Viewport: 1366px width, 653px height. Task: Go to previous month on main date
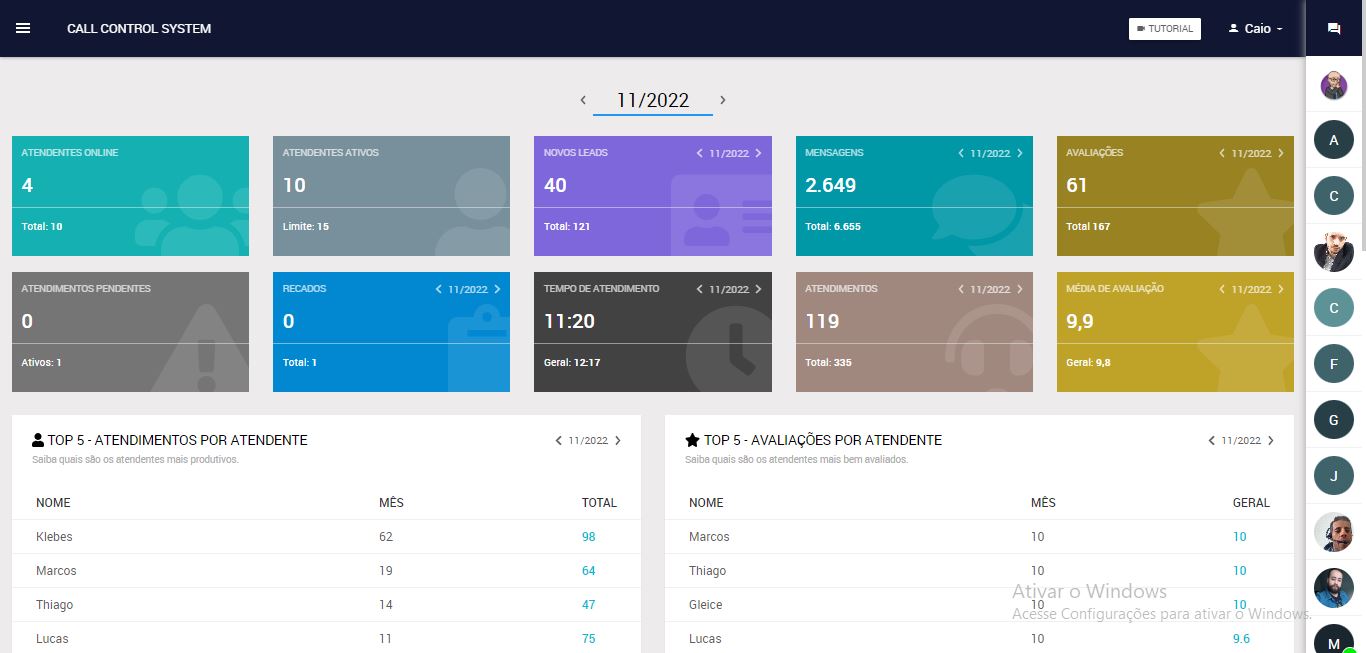pos(583,100)
